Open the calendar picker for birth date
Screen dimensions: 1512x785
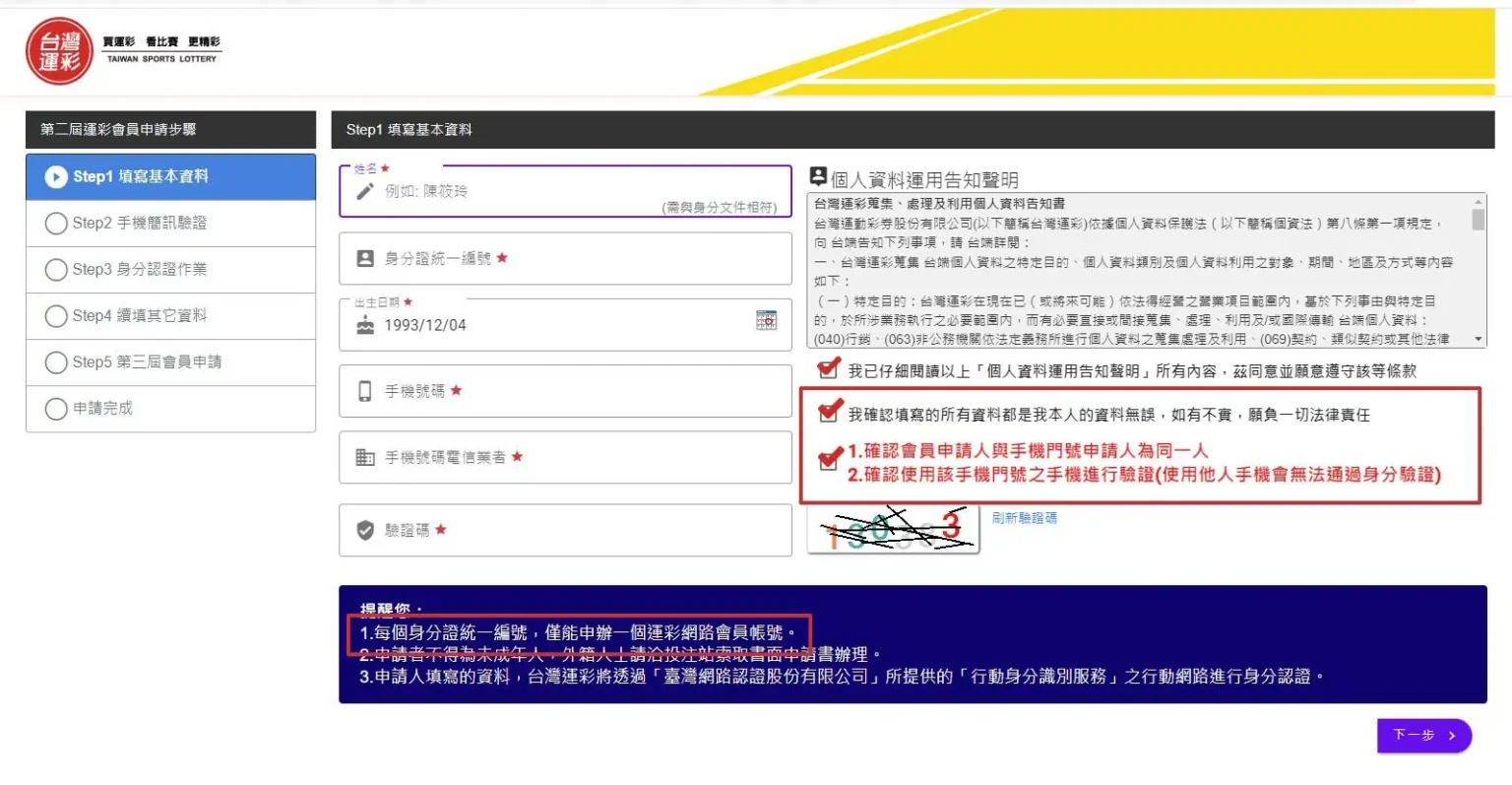tap(766, 320)
